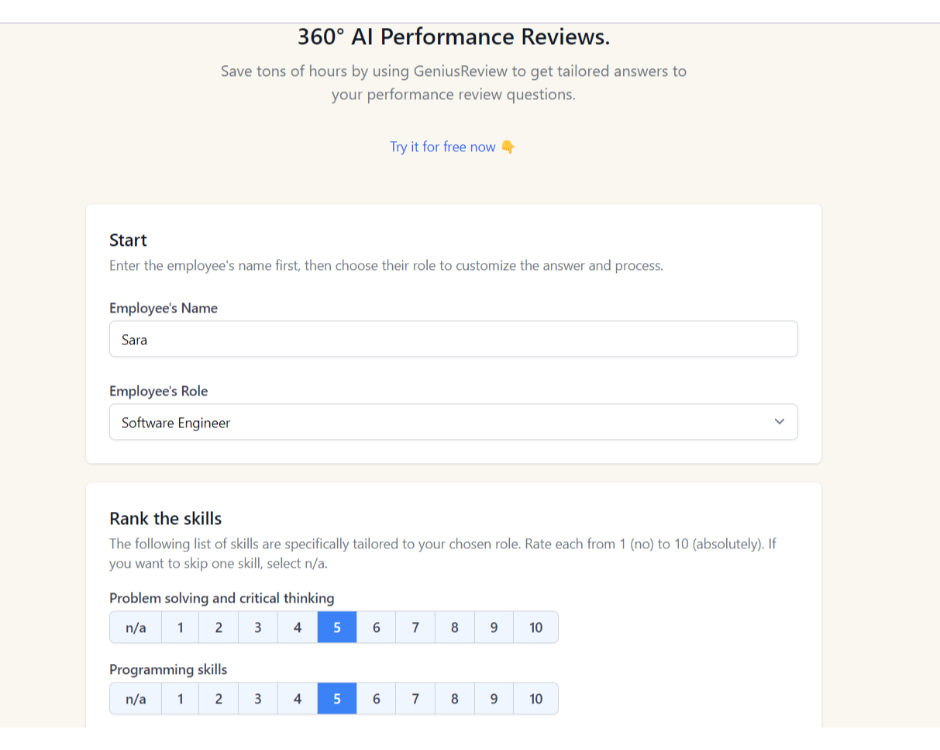Rate Problem solving as 1

click(180, 627)
